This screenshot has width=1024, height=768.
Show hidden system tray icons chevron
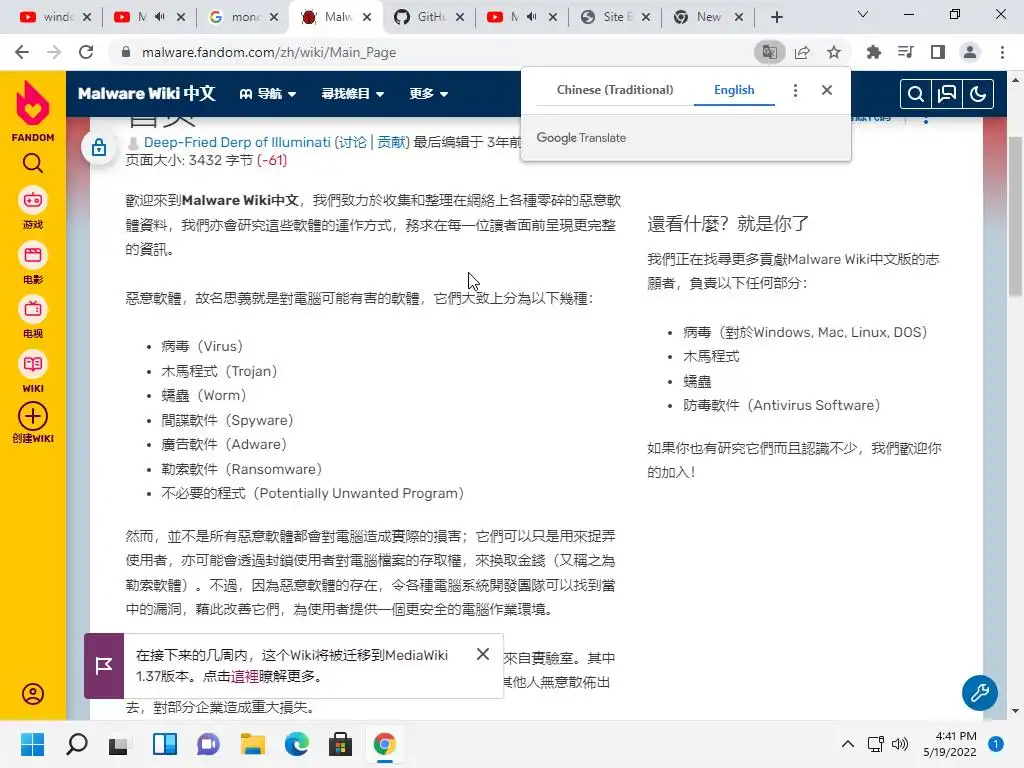pyautogui.click(x=848, y=744)
